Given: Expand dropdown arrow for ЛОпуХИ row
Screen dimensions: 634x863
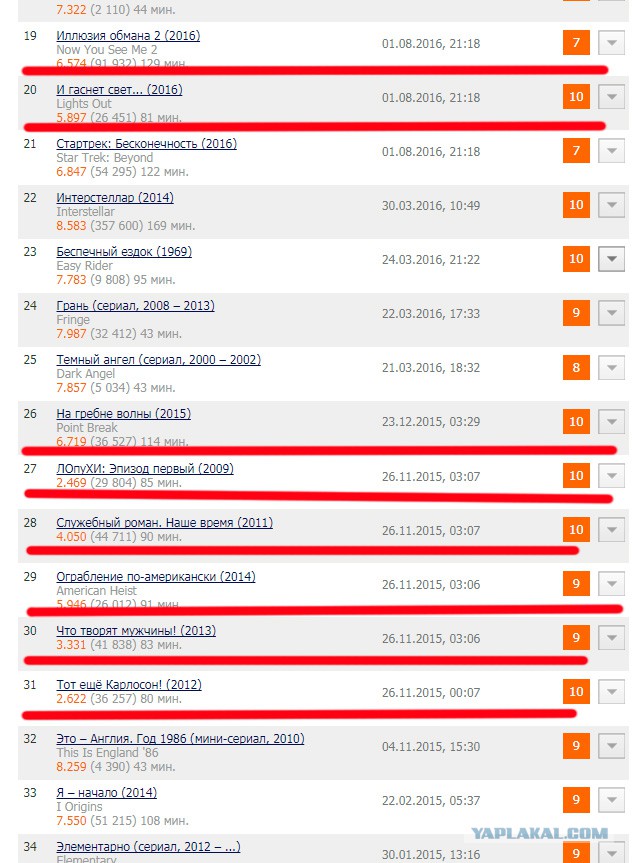Looking at the screenshot, I should 611,475.
